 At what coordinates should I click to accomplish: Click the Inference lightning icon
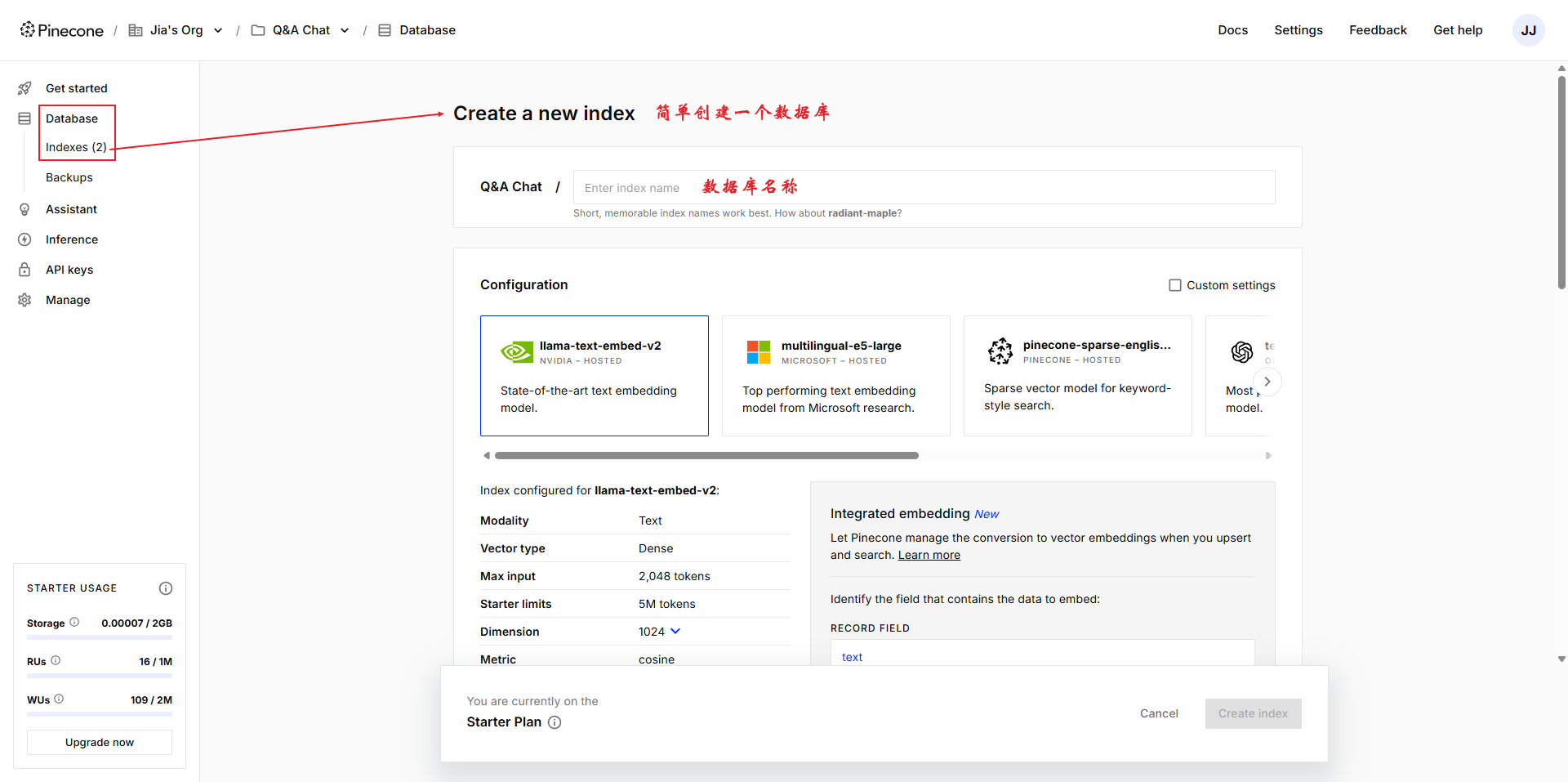[24, 239]
